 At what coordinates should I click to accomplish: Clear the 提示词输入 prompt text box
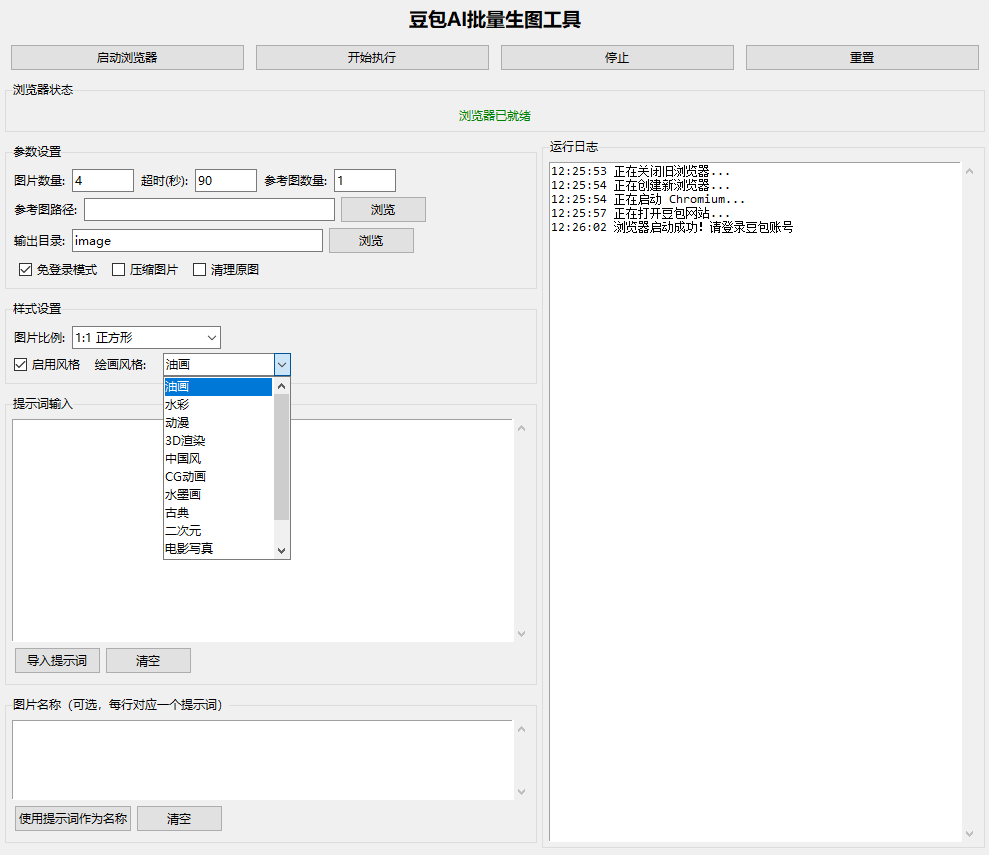click(148, 660)
